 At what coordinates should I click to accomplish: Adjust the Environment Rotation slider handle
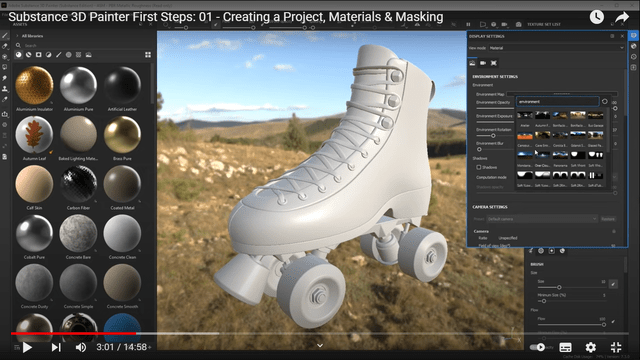(x=493, y=136)
